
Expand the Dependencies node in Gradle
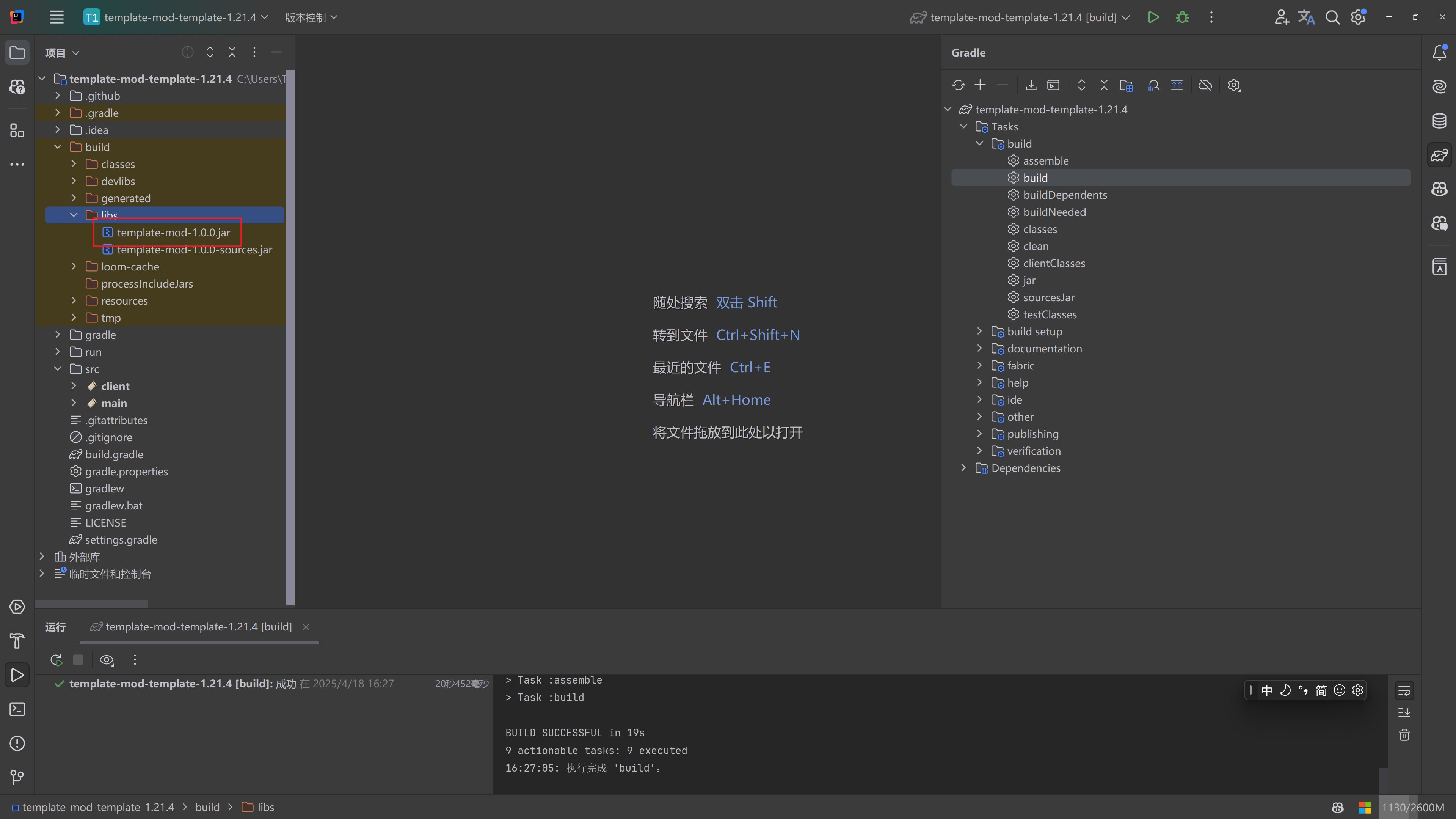(x=964, y=468)
